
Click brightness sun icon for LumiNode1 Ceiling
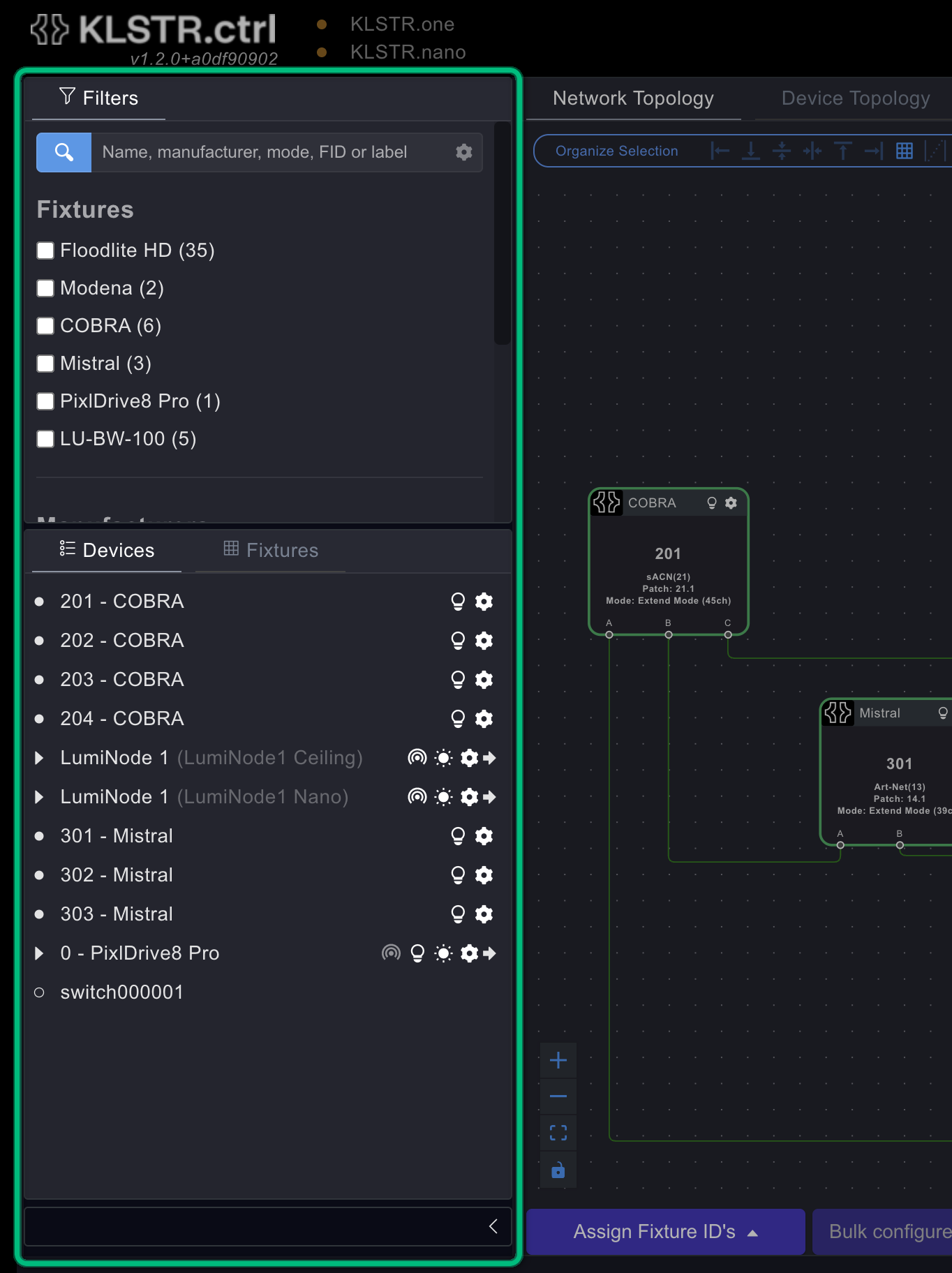443,758
